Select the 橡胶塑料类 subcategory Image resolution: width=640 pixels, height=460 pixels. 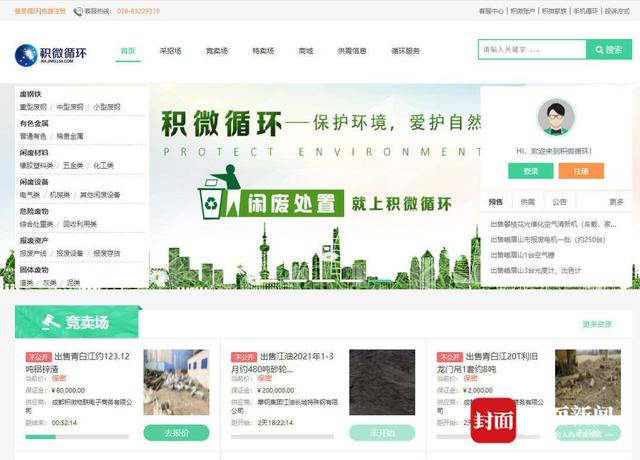click(37, 166)
